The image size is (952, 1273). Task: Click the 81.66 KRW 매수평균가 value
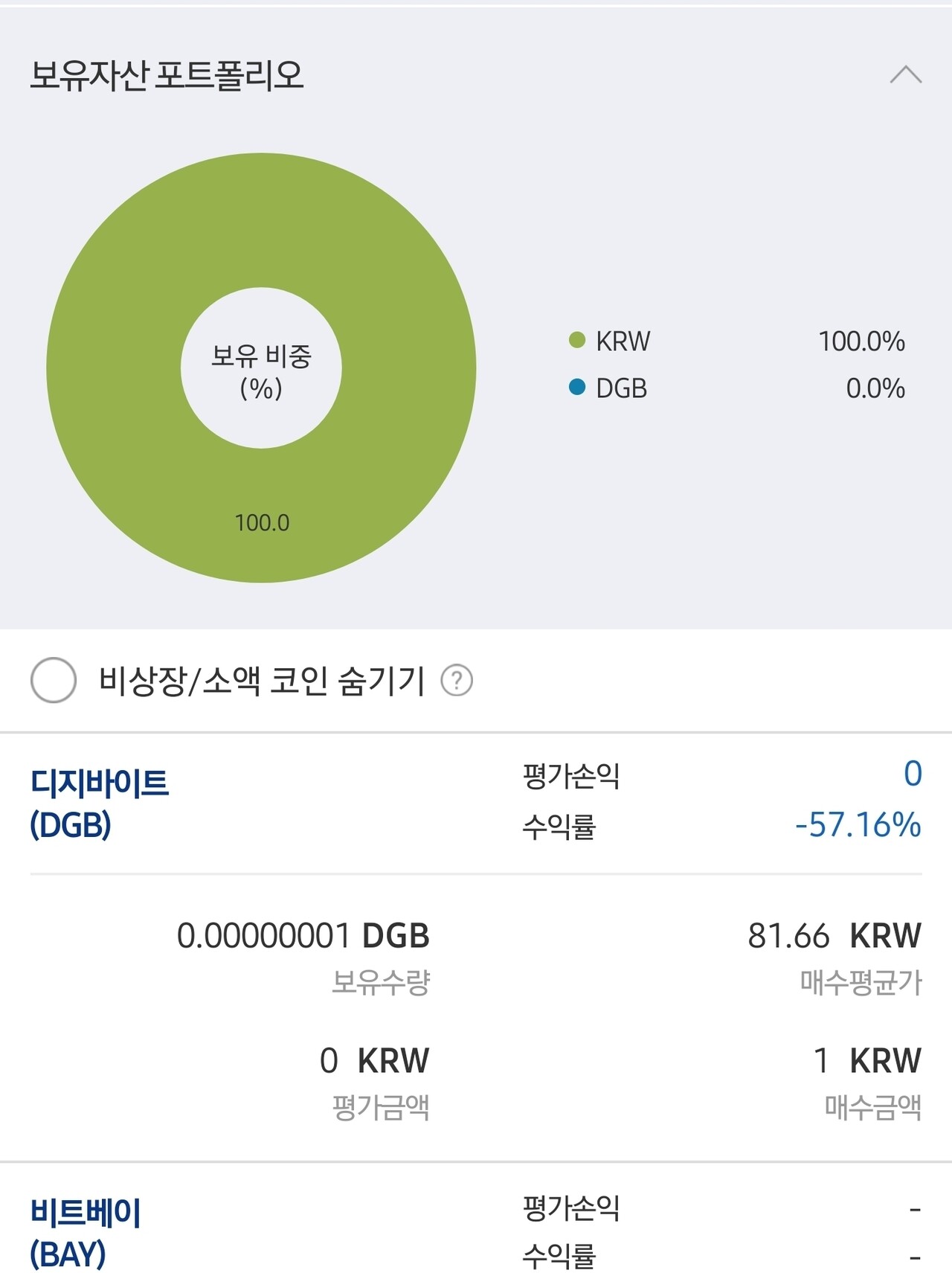pos(834,936)
